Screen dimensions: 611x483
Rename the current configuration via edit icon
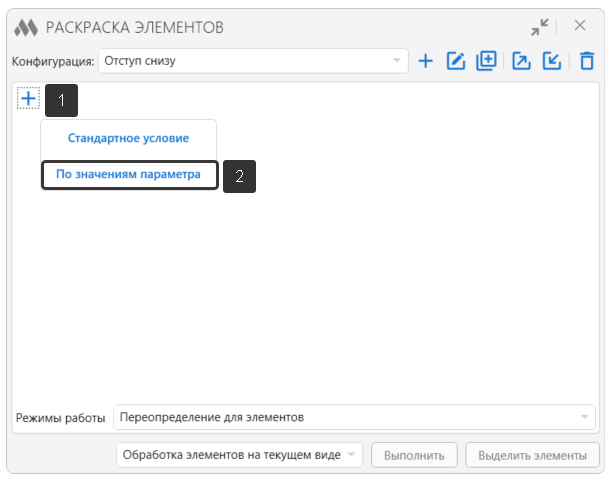point(456,61)
